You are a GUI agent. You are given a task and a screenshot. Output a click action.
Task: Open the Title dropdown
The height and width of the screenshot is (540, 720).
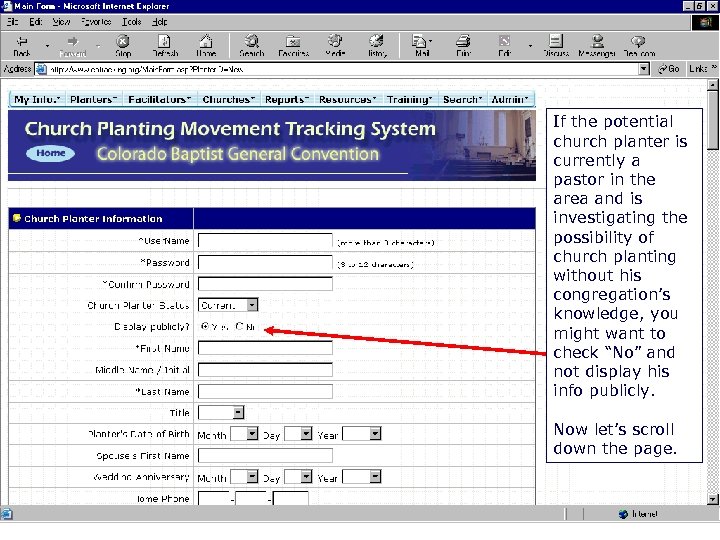221,412
